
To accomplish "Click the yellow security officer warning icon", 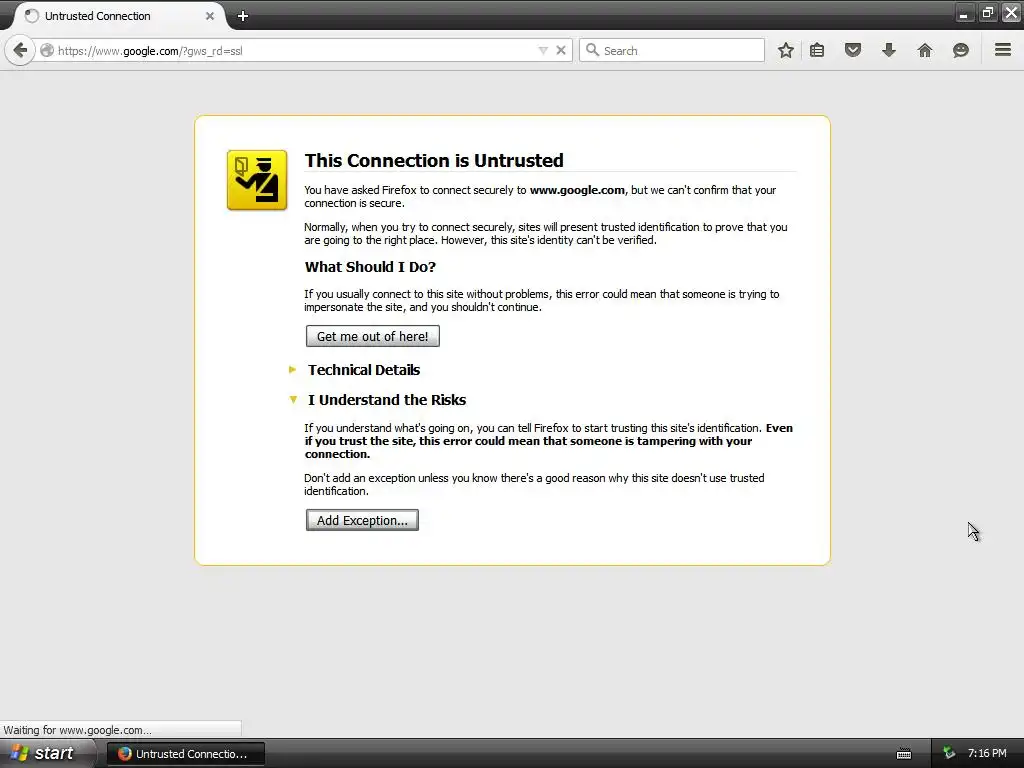I will [257, 180].
